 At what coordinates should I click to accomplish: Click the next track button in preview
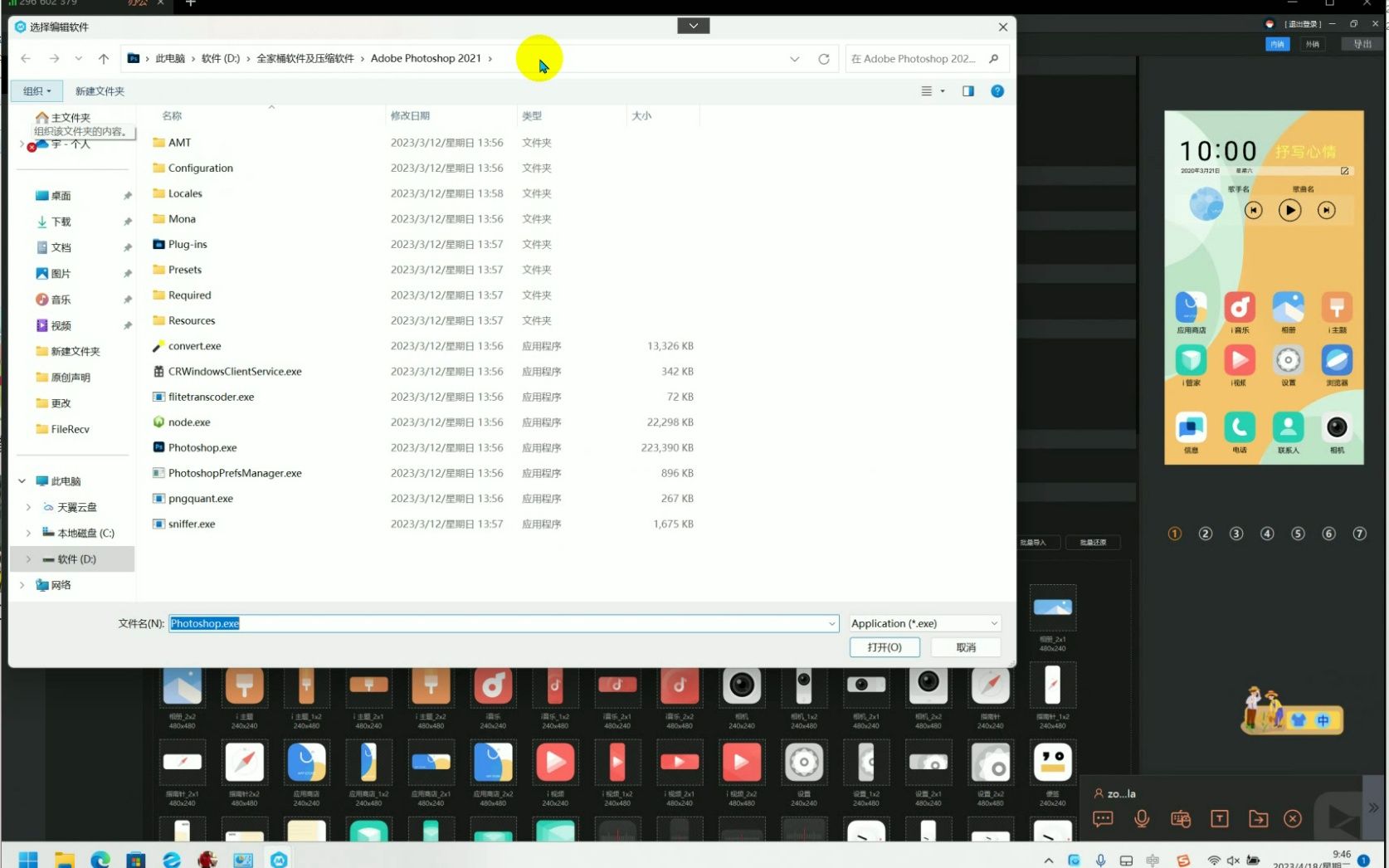click(x=1327, y=211)
